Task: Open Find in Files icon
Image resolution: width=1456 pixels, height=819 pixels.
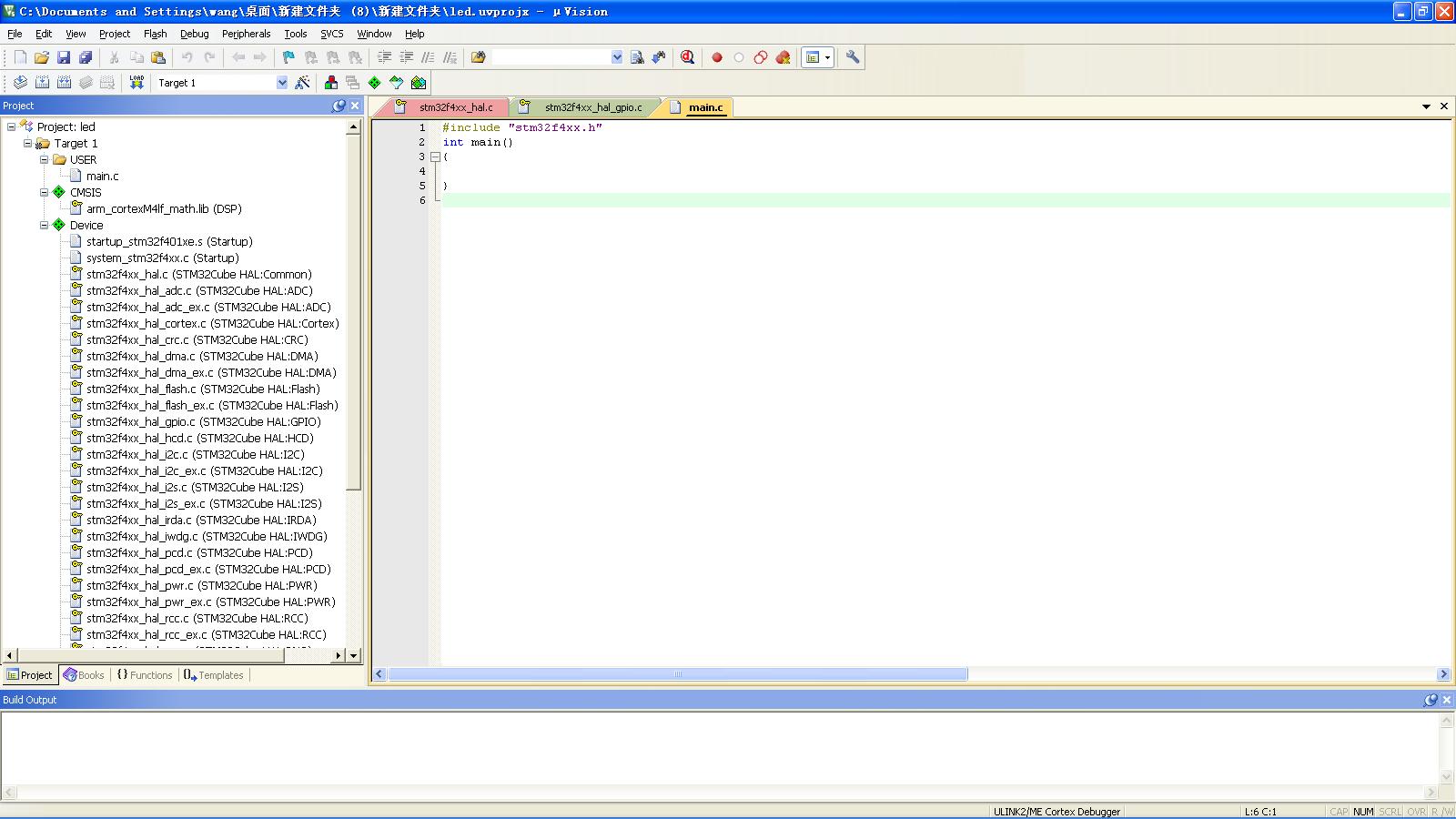Action: tap(478, 57)
